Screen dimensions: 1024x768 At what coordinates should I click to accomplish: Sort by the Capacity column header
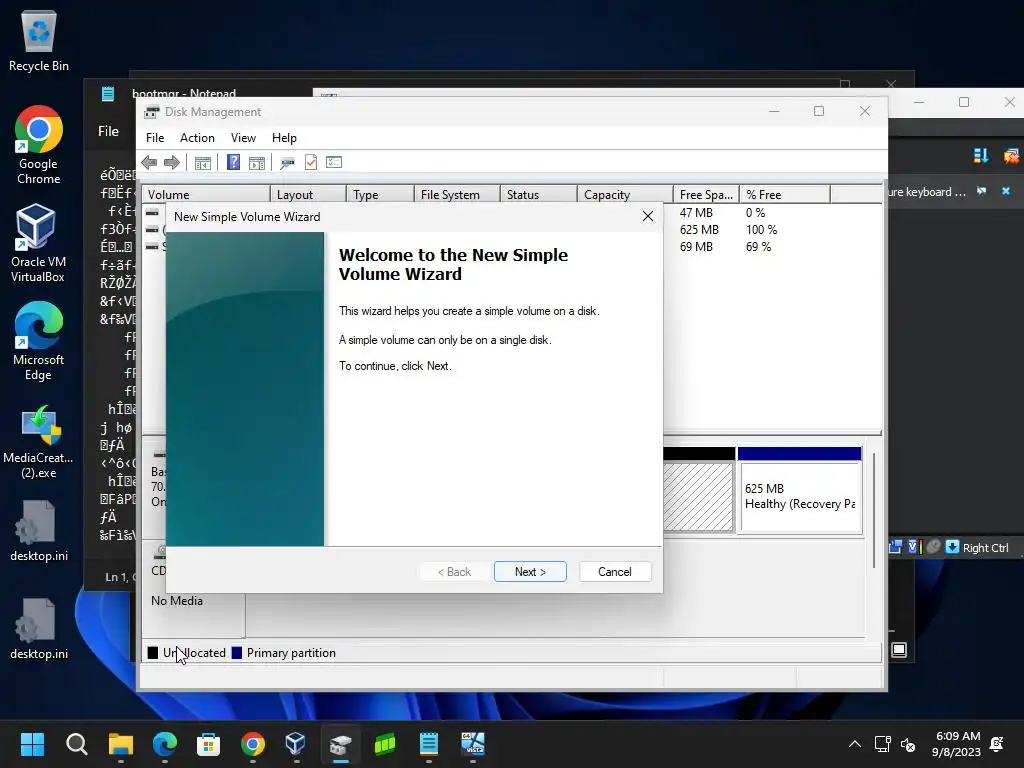point(625,195)
